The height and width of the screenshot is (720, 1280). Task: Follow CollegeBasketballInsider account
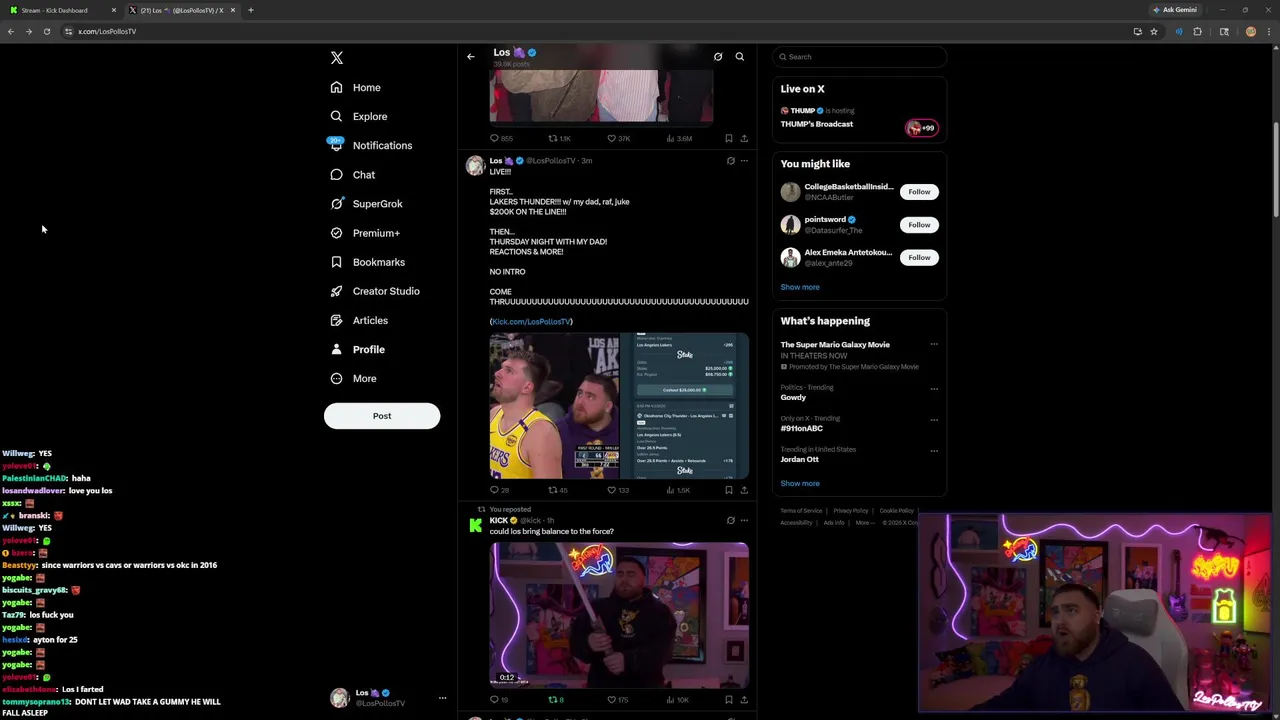tap(919, 192)
